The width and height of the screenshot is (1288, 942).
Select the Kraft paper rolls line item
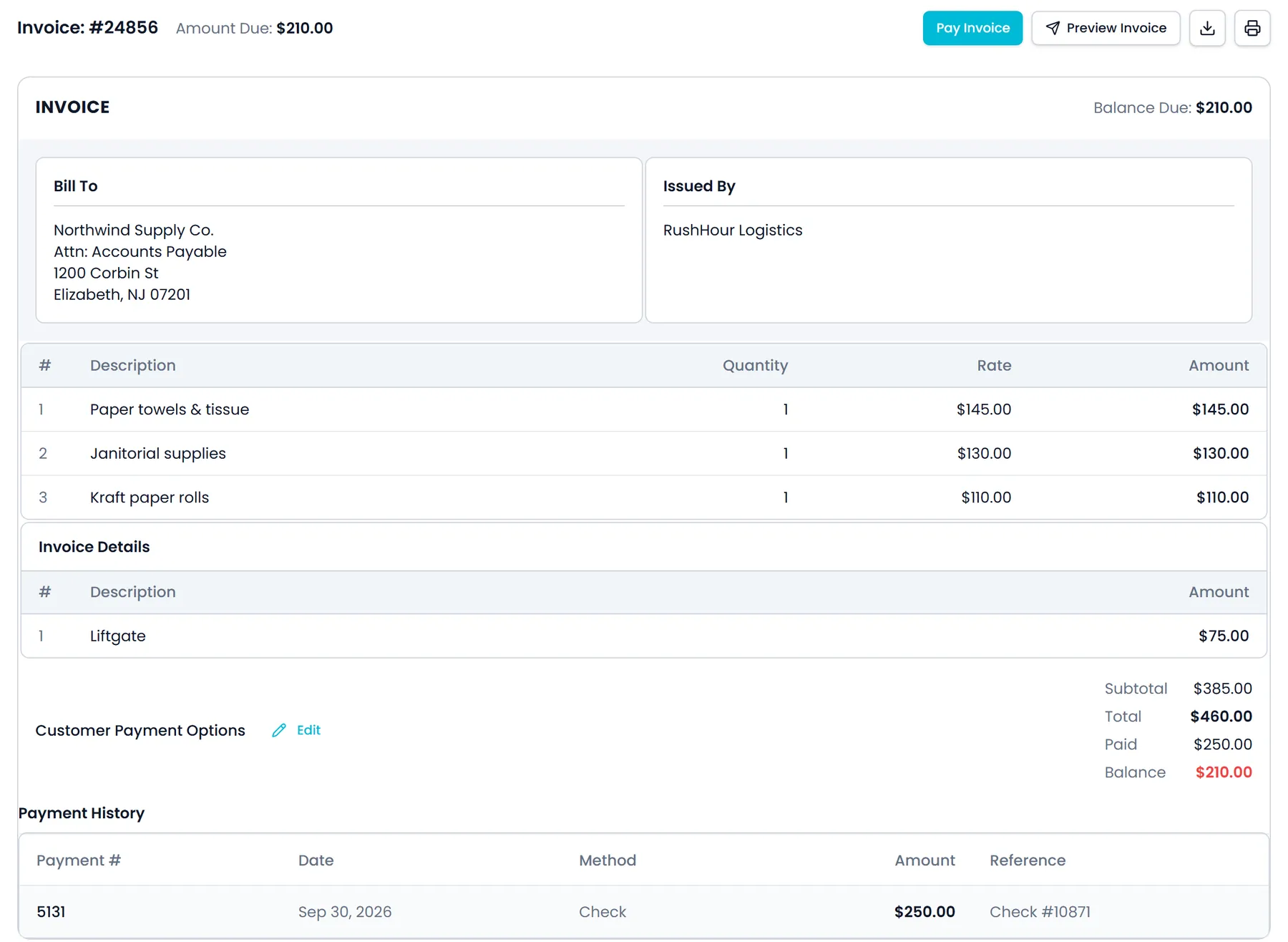[x=644, y=497]
